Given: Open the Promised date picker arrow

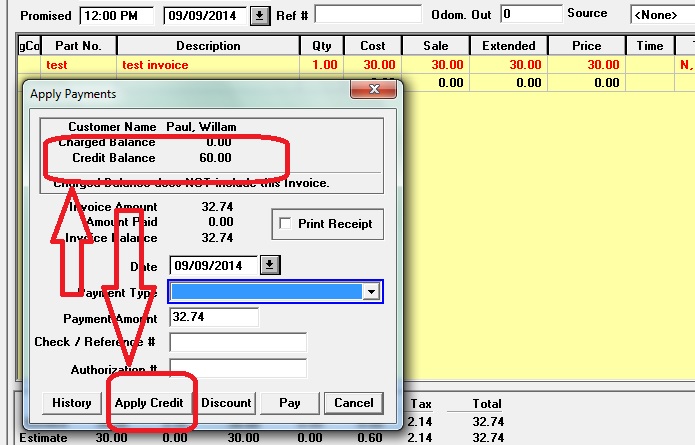Looking at the screenshot, I should pos(260,16).
